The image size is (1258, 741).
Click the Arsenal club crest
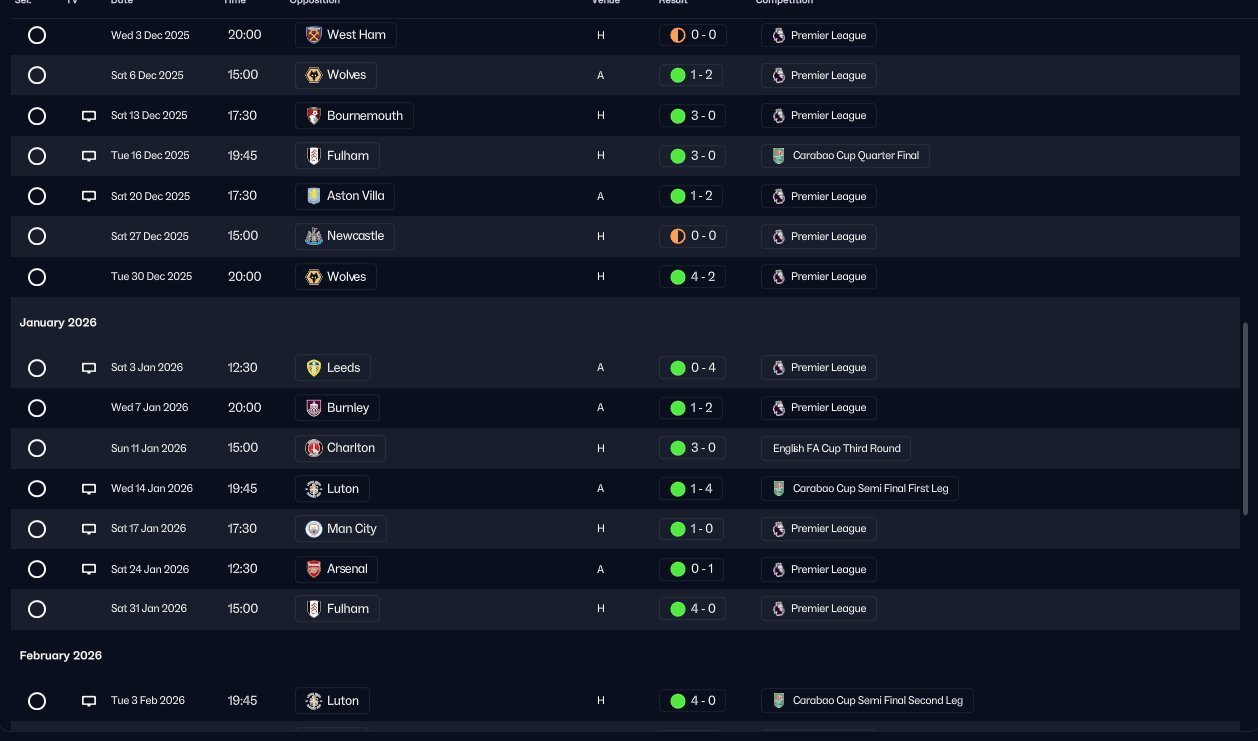click(314, 569)
